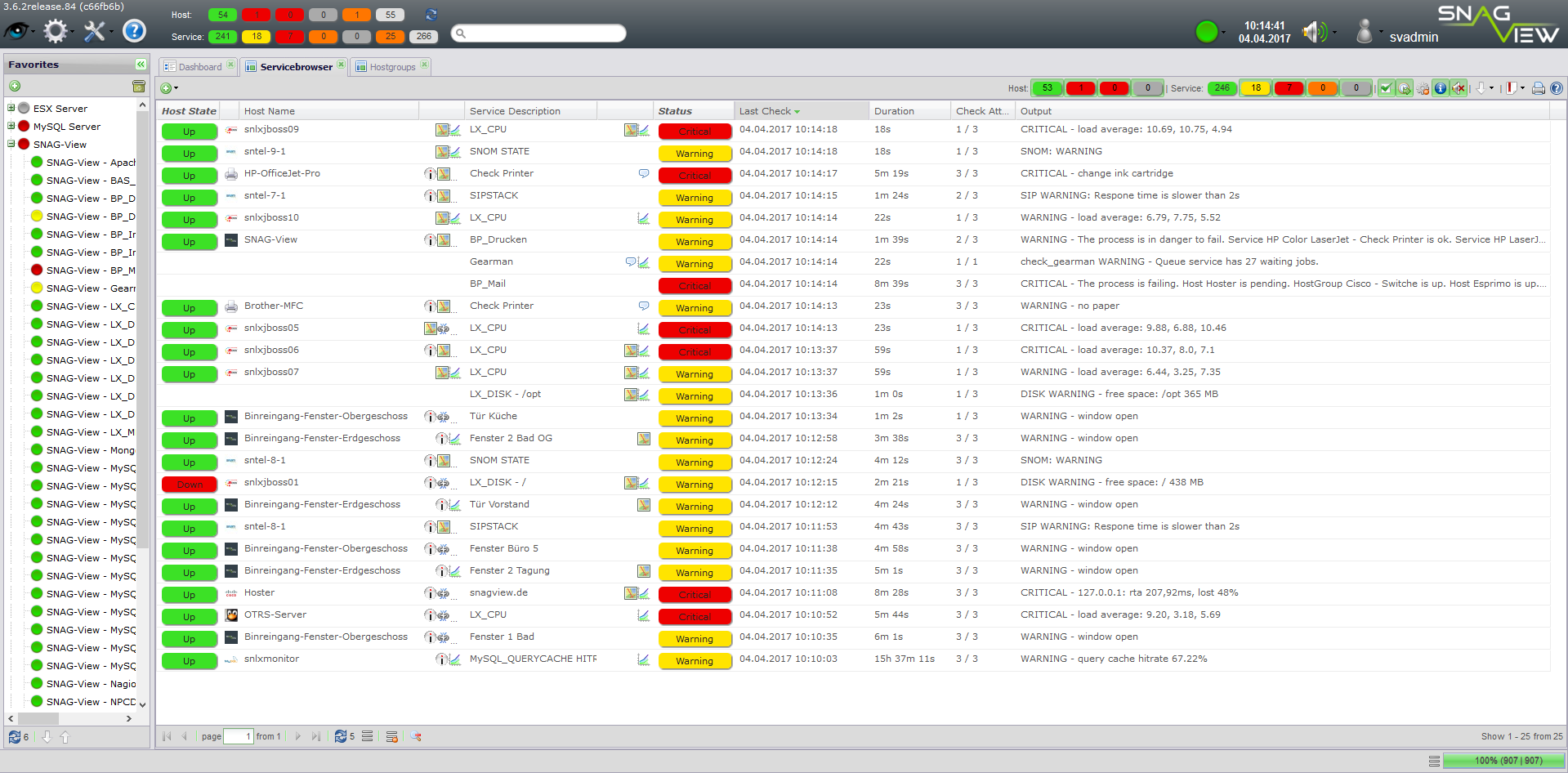
Task: Open the gear configuration menu
Action: (x=55, y=31)
